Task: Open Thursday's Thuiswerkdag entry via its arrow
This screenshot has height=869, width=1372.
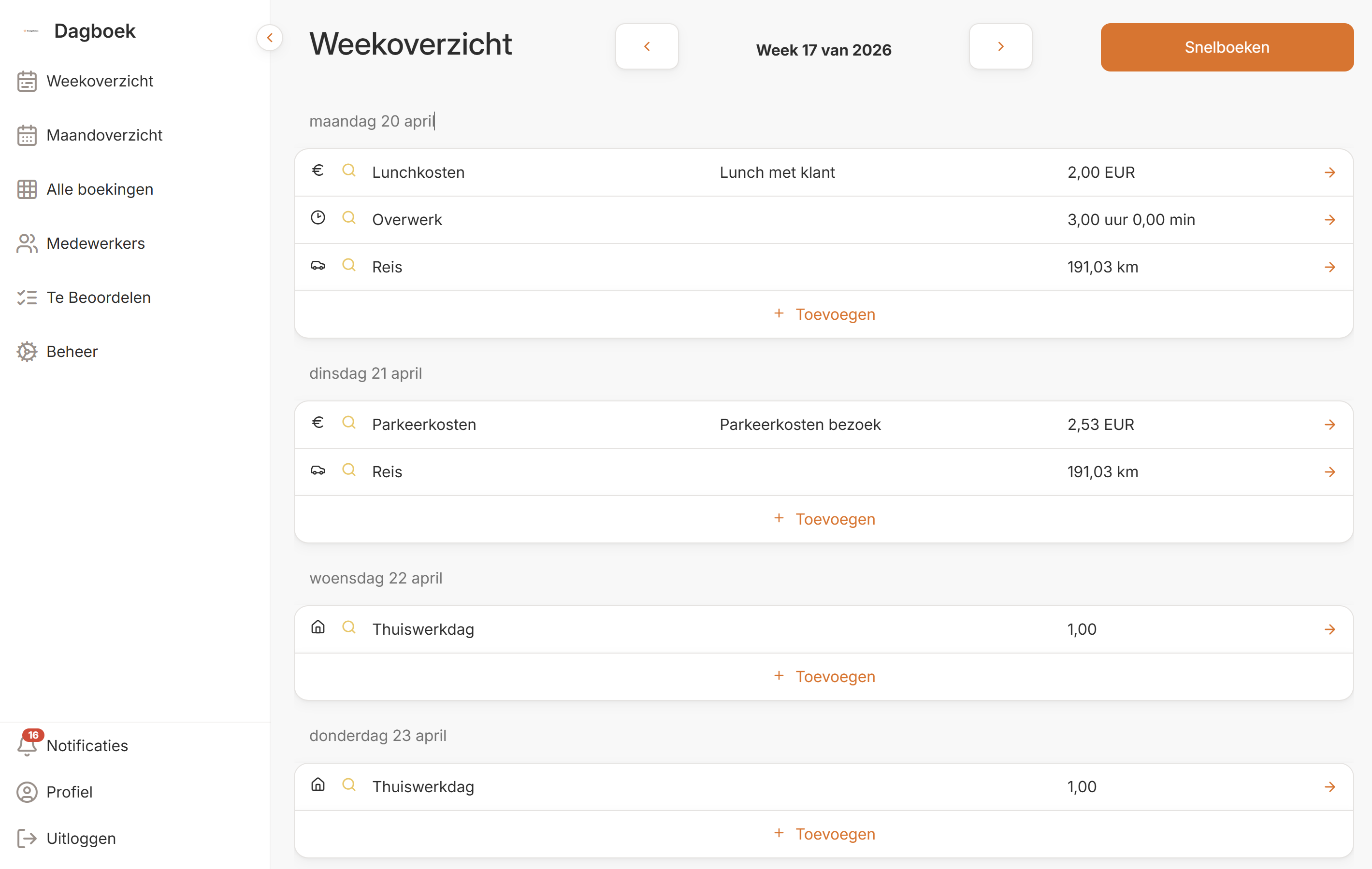Action: click(x=1330, y=787)
